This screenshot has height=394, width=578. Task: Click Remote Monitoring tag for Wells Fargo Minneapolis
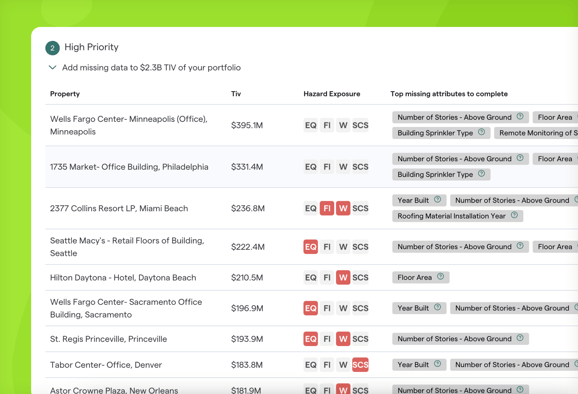536,133
